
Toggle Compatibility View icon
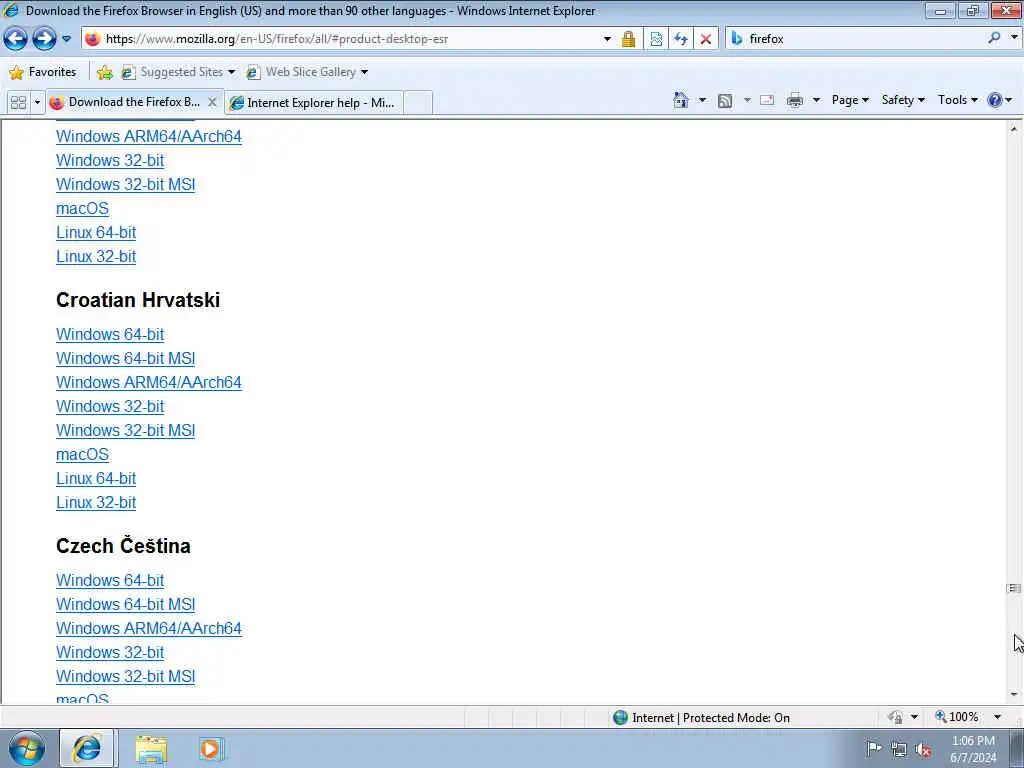pos(656,39)
